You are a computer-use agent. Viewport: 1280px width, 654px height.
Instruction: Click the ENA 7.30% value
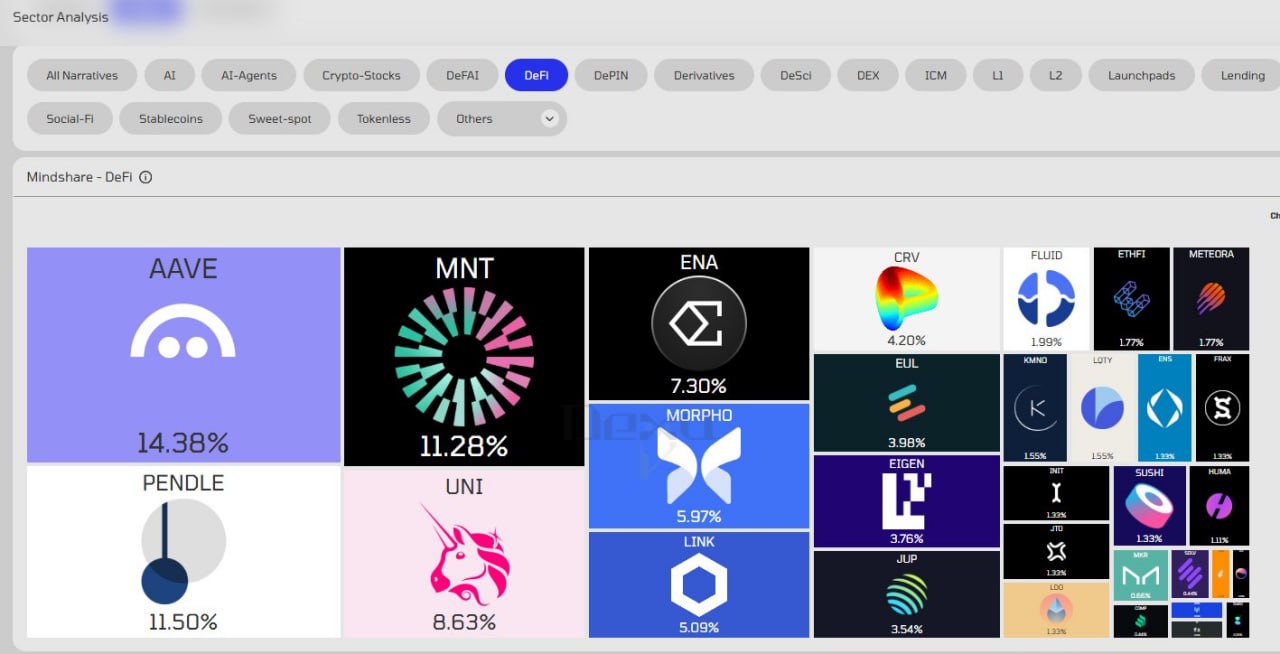[699, 386]
